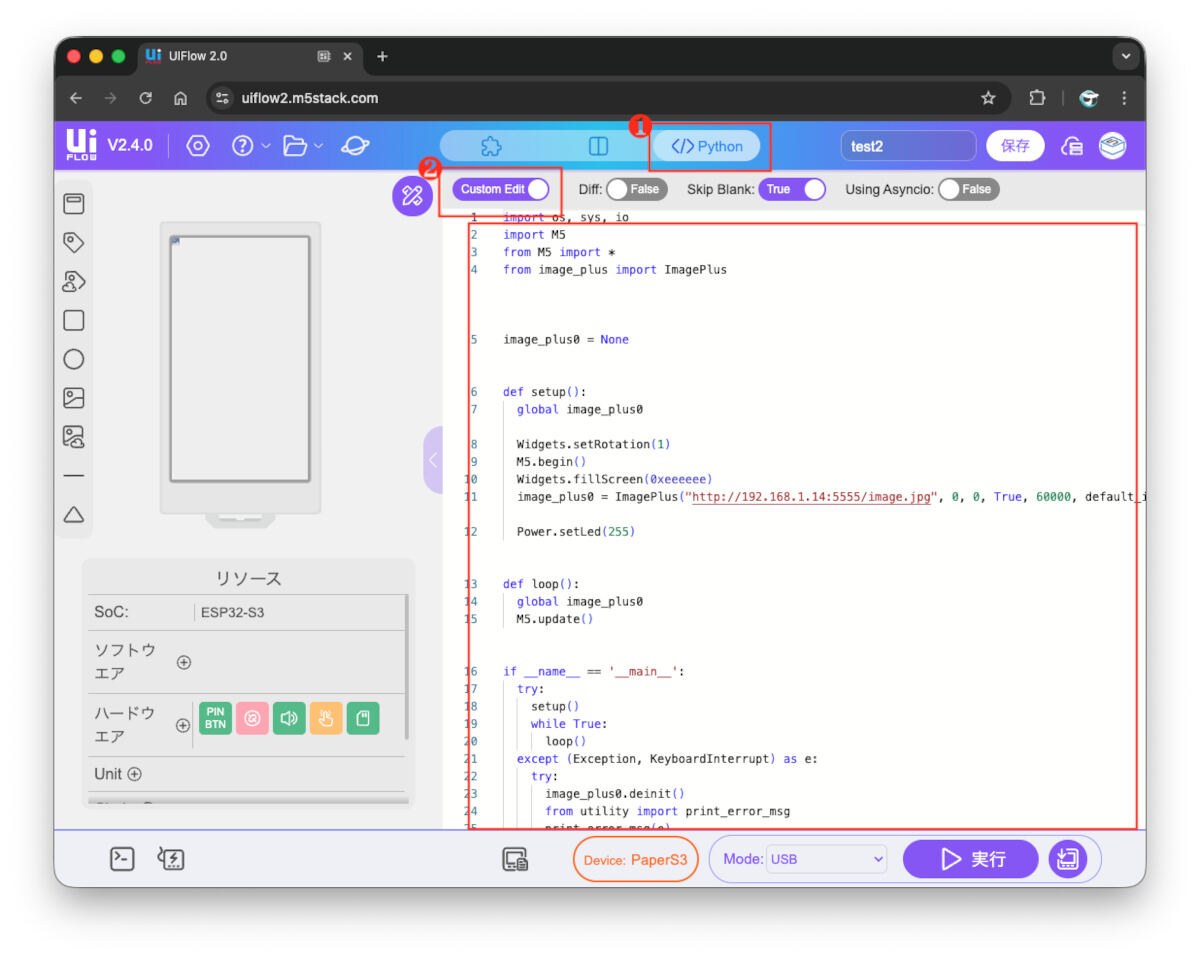Turn off the Skip Blank toggle
This screenshot has height=959, width=1200.
[x=791, y=189]
